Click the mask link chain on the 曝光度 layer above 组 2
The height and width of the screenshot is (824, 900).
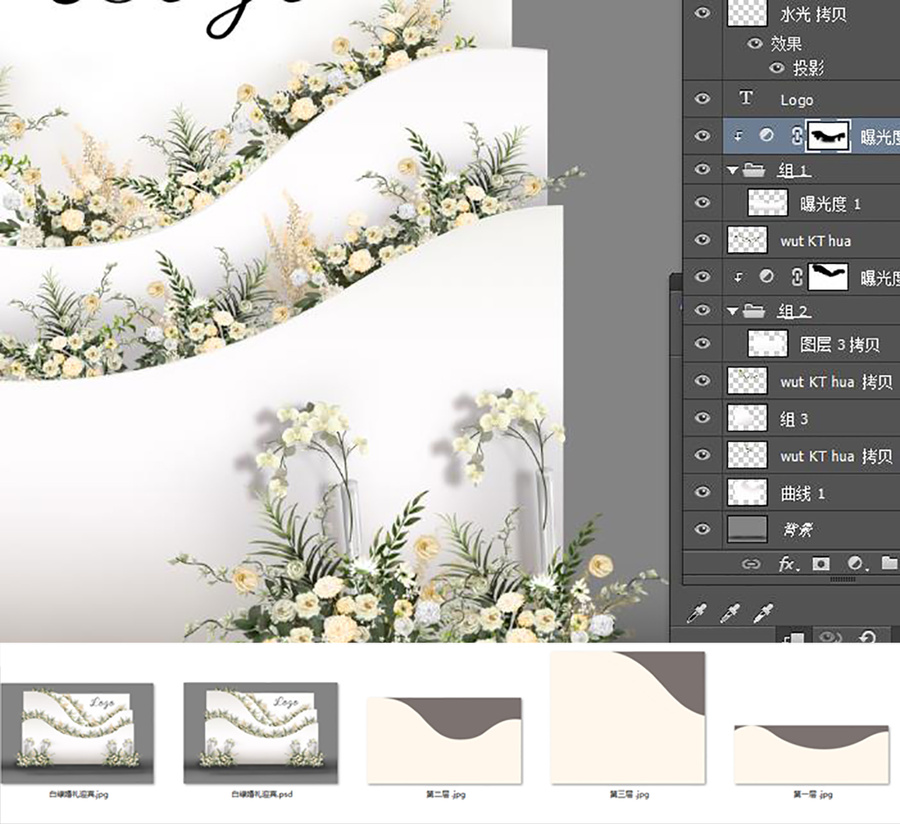click(796, 277)
